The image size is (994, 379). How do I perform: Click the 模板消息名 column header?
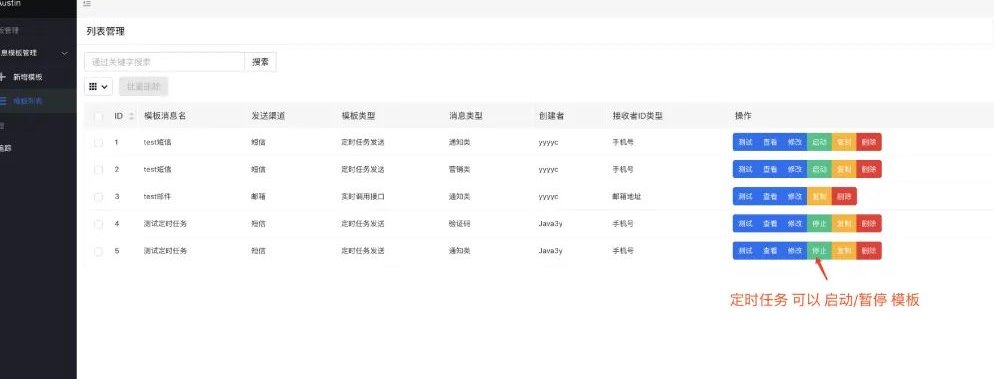(165, 116)
